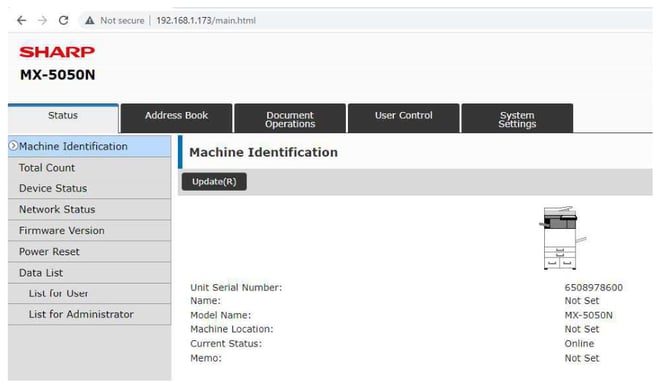Click the printer machine illustration
The height and width of the screenshot is (387, 659).
tap(562, 237)
